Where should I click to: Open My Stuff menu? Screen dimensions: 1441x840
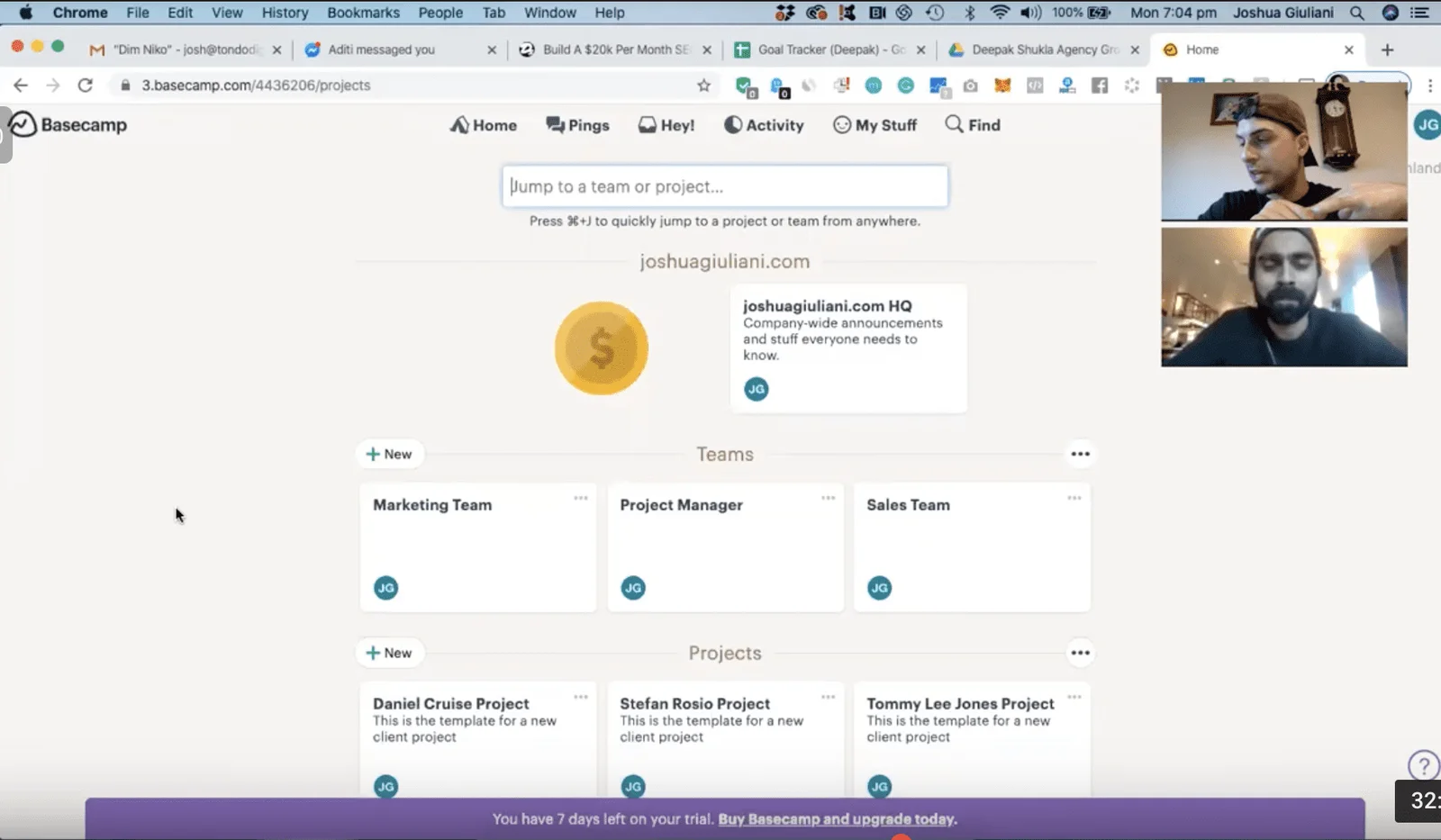coord(875,125)
